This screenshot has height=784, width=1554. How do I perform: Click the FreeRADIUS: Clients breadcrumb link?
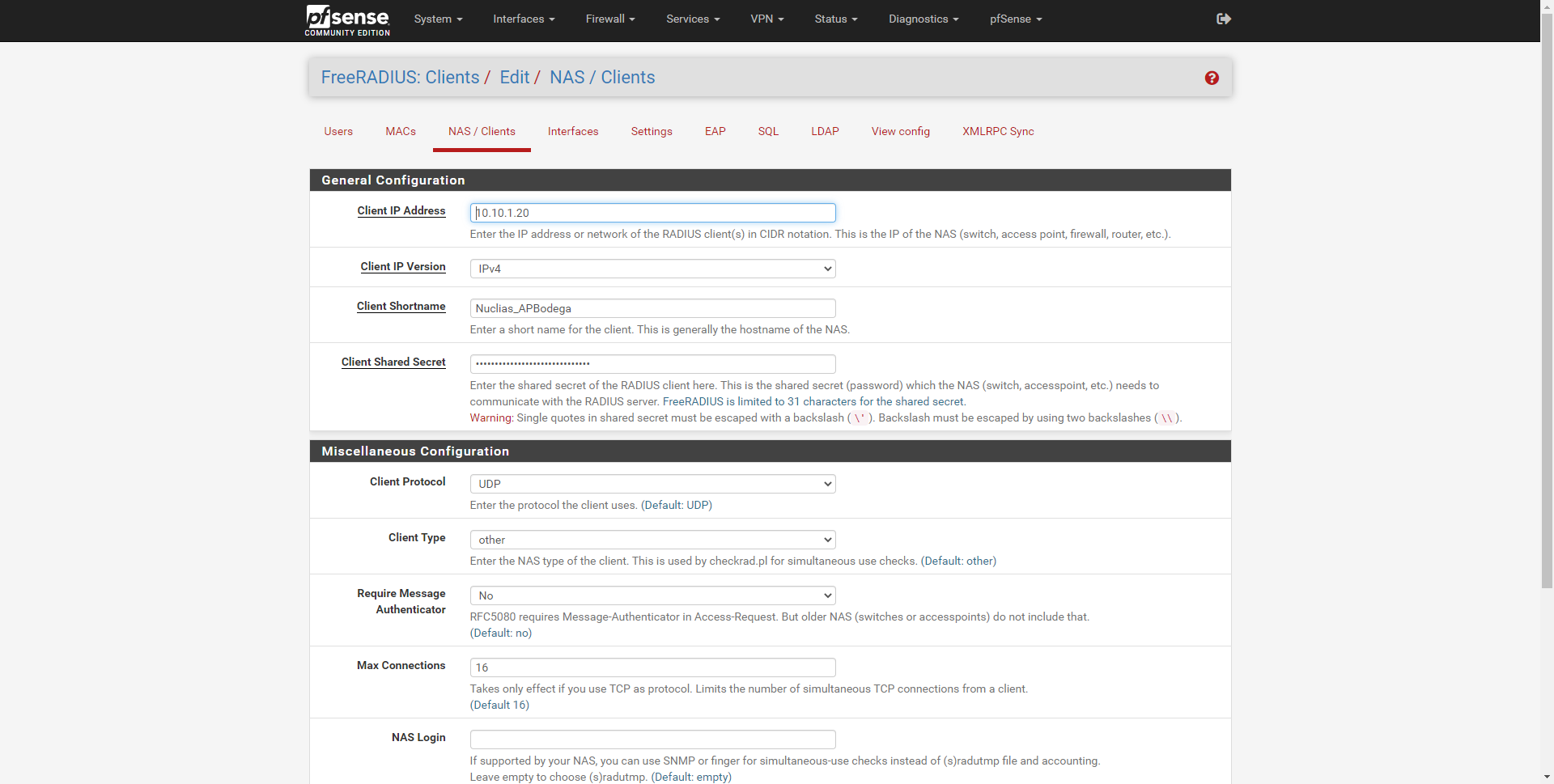(400, 77)
